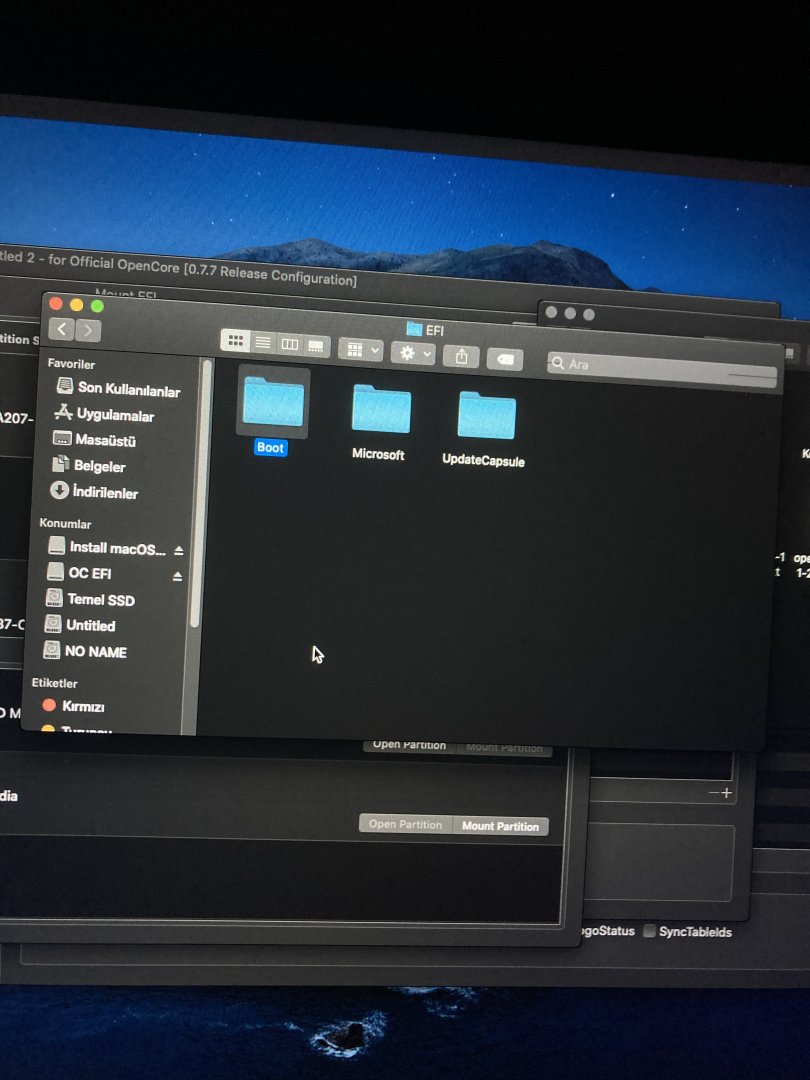Go back in Finder history
810x1080 pixels.
click(x=62, y=329)
